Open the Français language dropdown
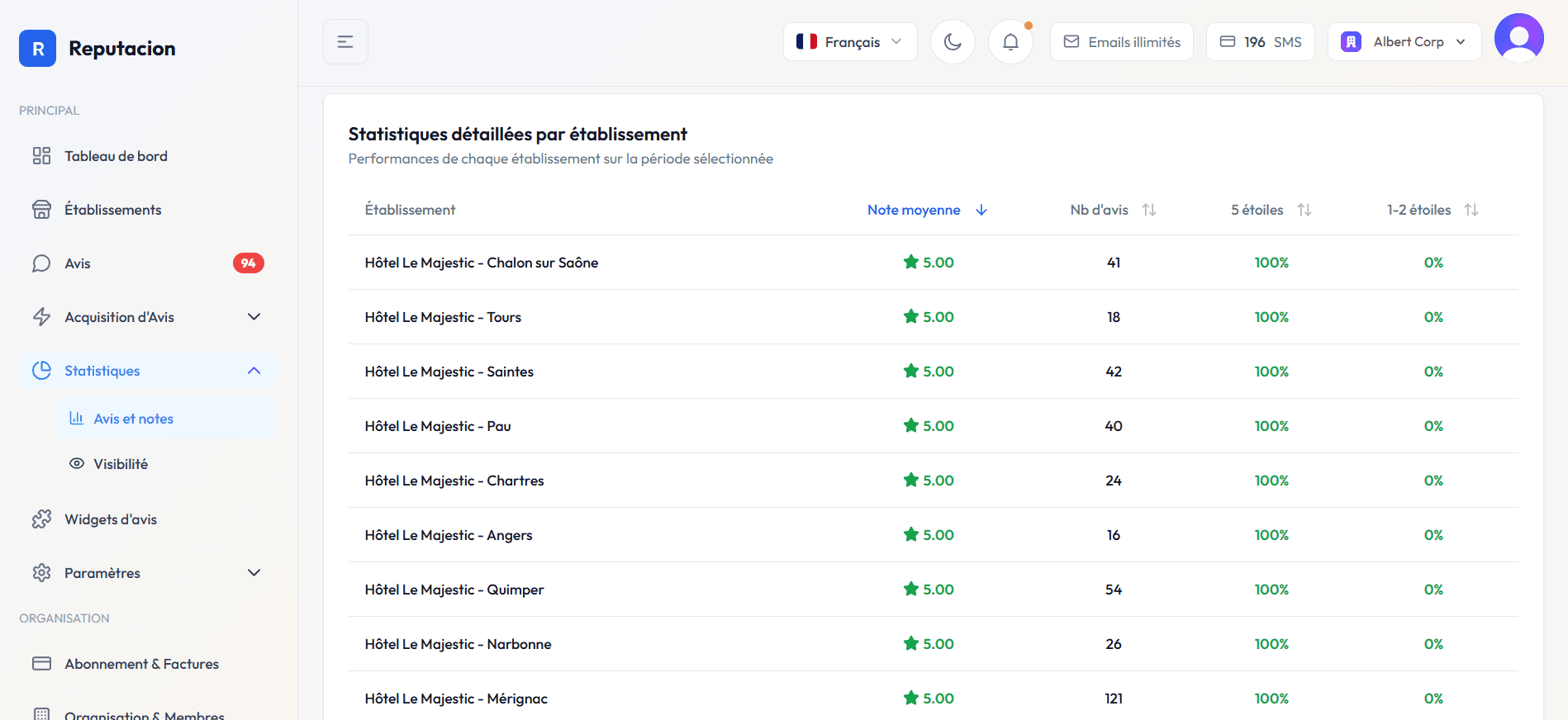This screenshot has width=1568, height=720. [849, 42]
